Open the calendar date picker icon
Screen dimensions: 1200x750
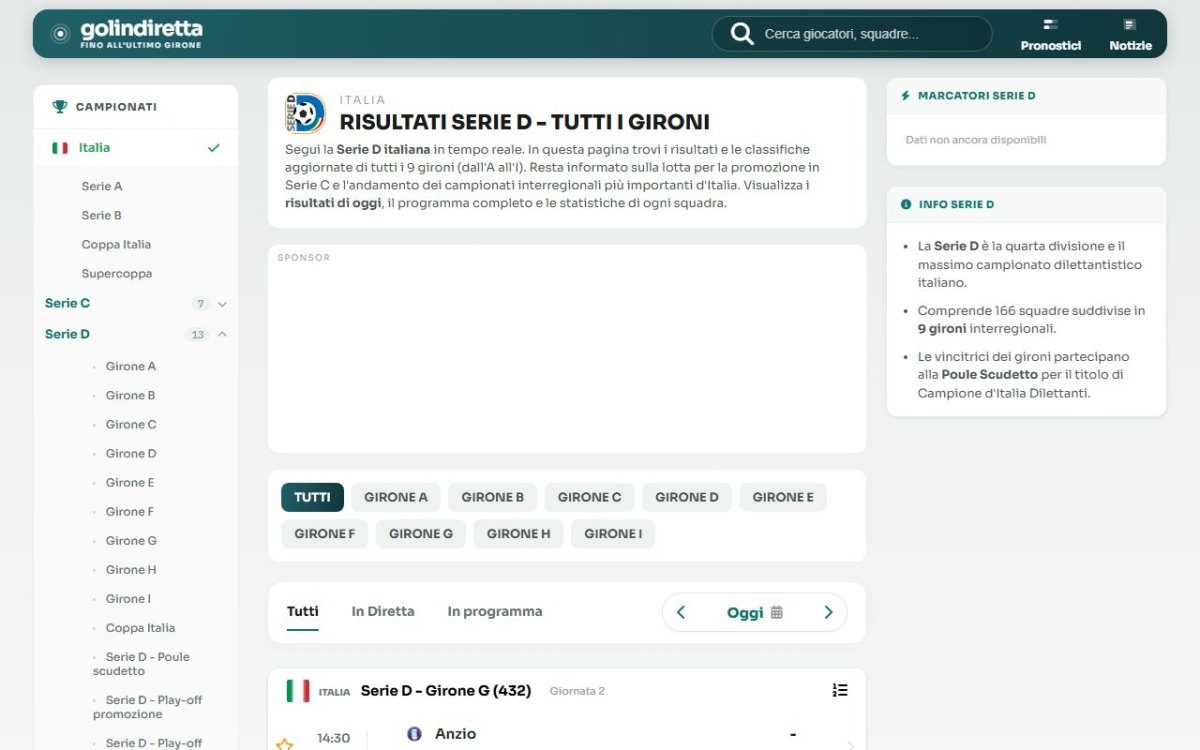[x=777, y=612]
